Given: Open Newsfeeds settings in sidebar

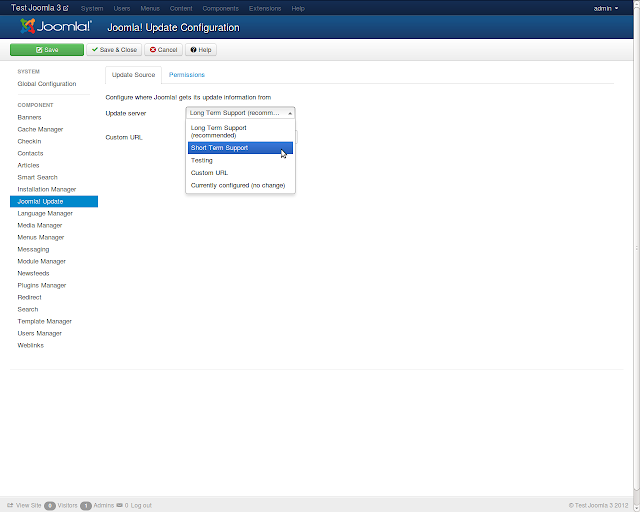Looking at the screenshot, I should pyautogui.click(x=33, y=274).
